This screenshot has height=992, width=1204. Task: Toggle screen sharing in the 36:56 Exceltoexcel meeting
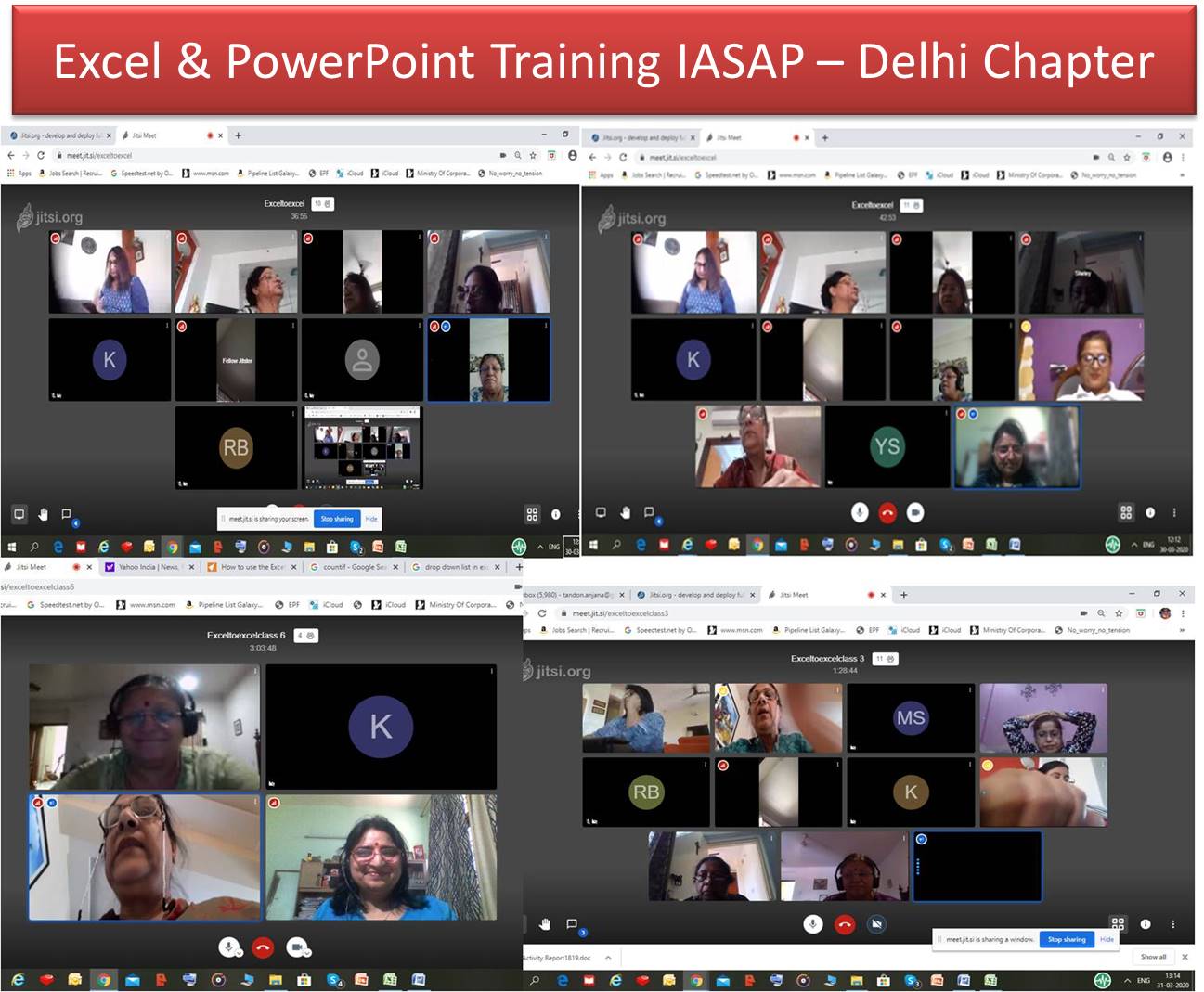19,513
